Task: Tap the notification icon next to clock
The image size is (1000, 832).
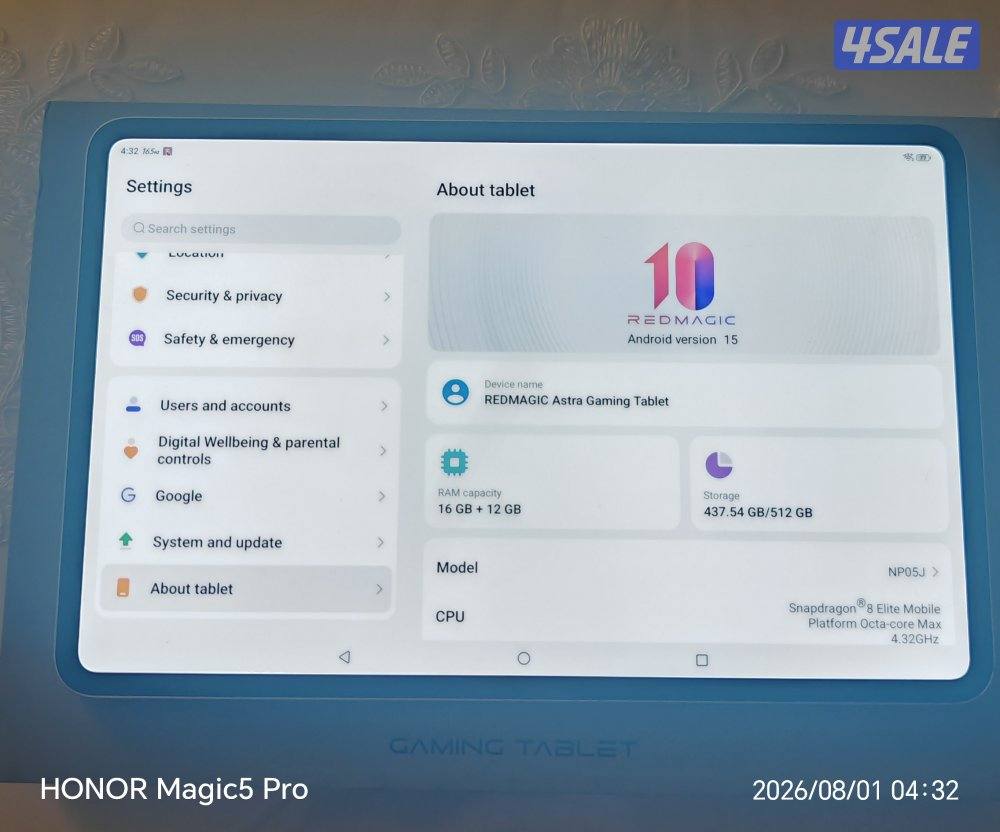Action: (168, 151)
